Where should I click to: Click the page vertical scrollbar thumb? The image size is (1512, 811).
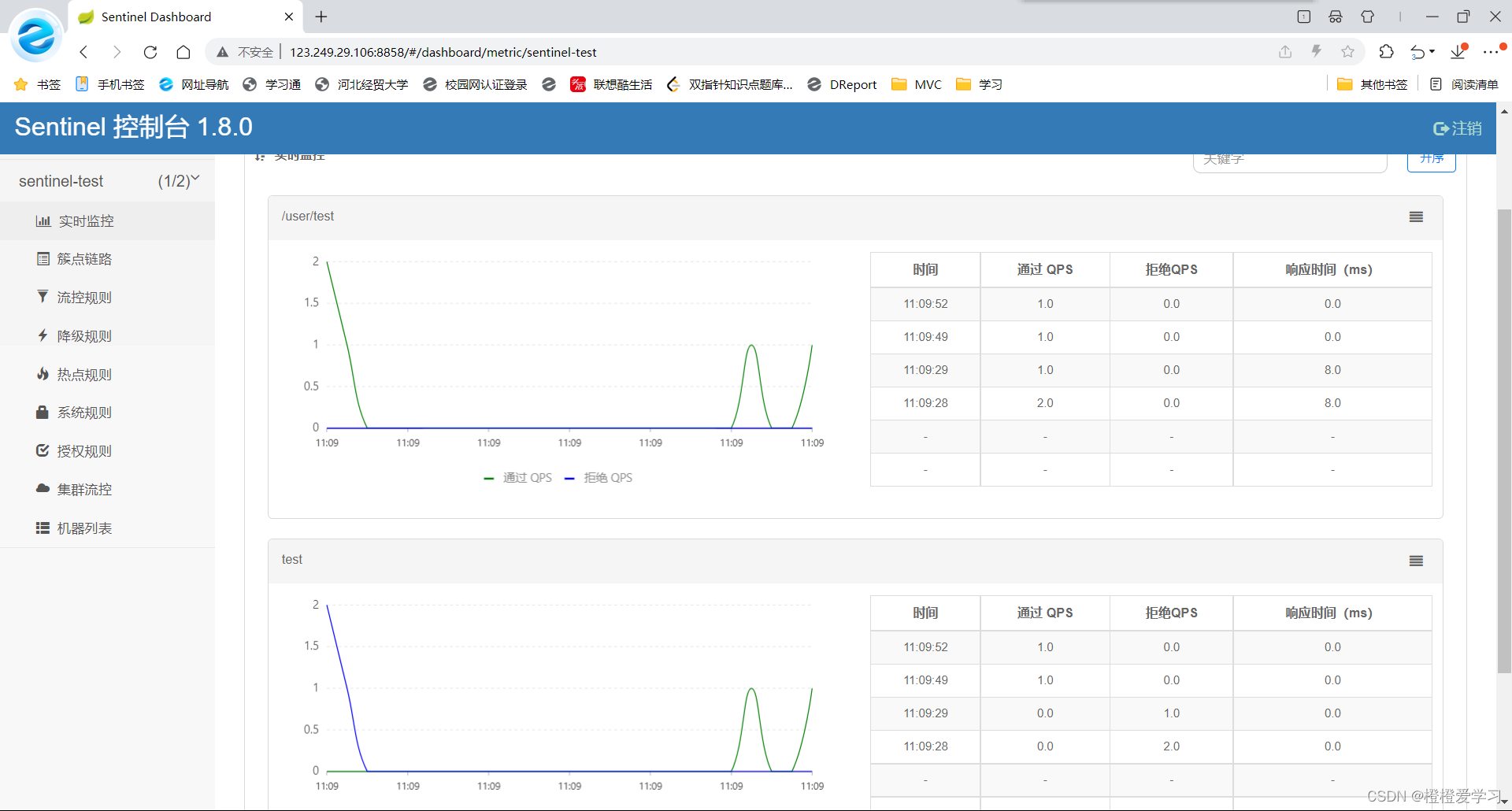point(1504,441)
